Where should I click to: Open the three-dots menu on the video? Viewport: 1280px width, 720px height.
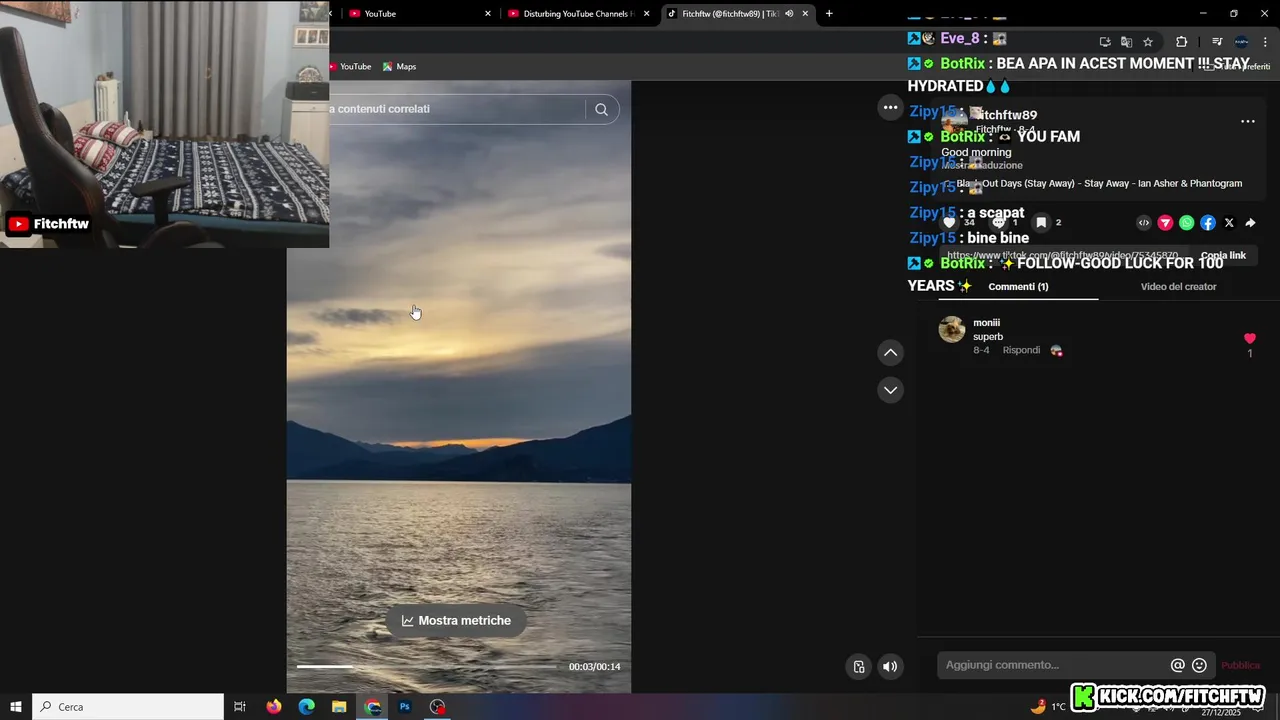[890, 108]
